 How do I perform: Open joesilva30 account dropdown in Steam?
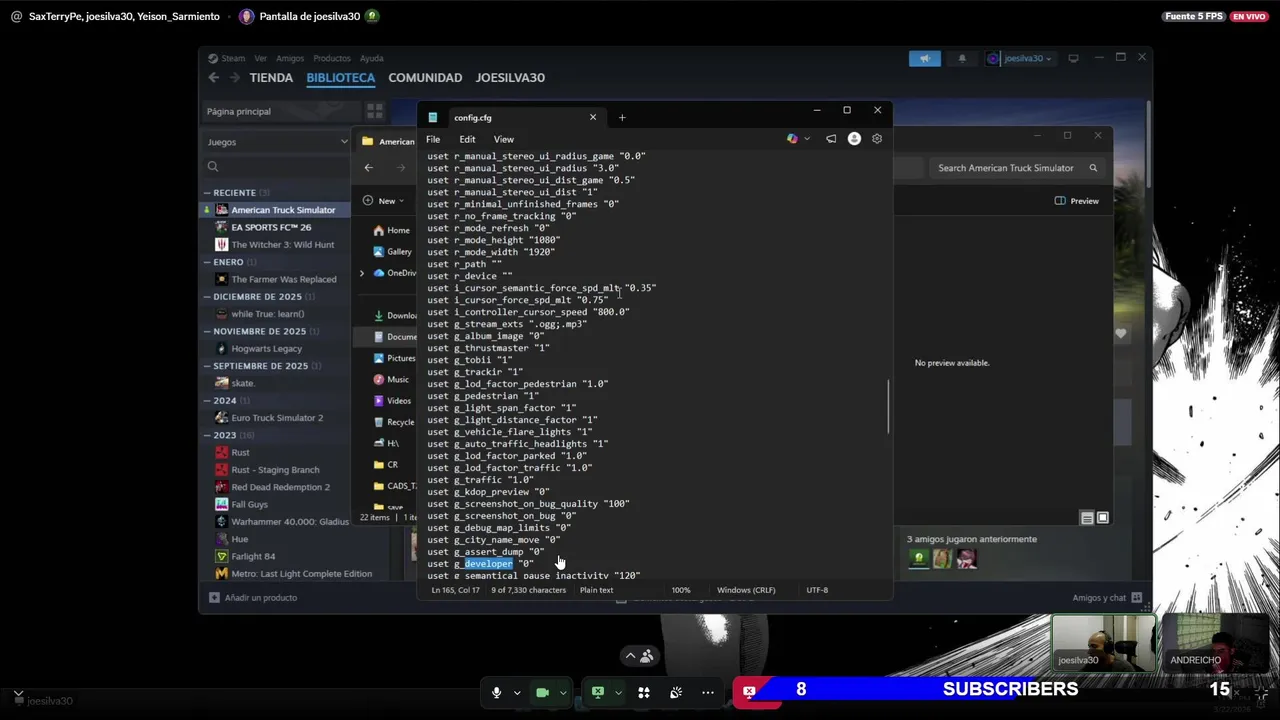(1020, 58)
